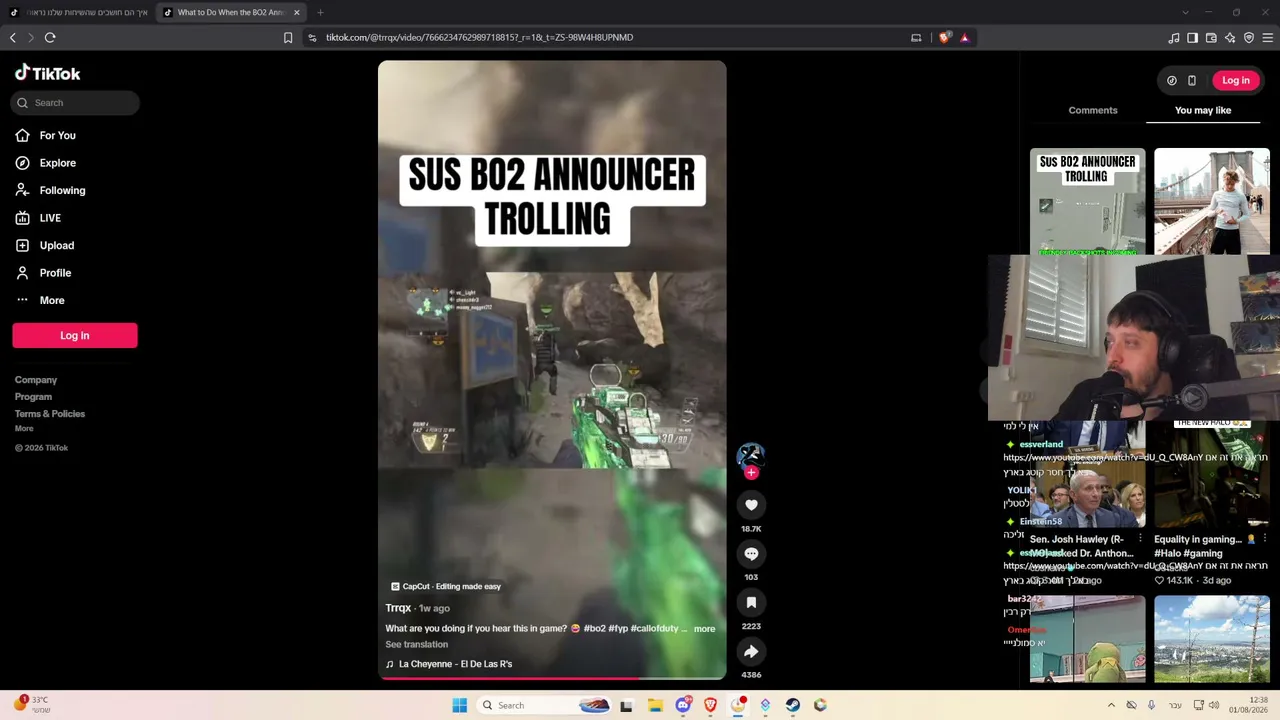Open the La Cheyenne - El De Las R's sound

pyautogui.click(x=455, y=664)
